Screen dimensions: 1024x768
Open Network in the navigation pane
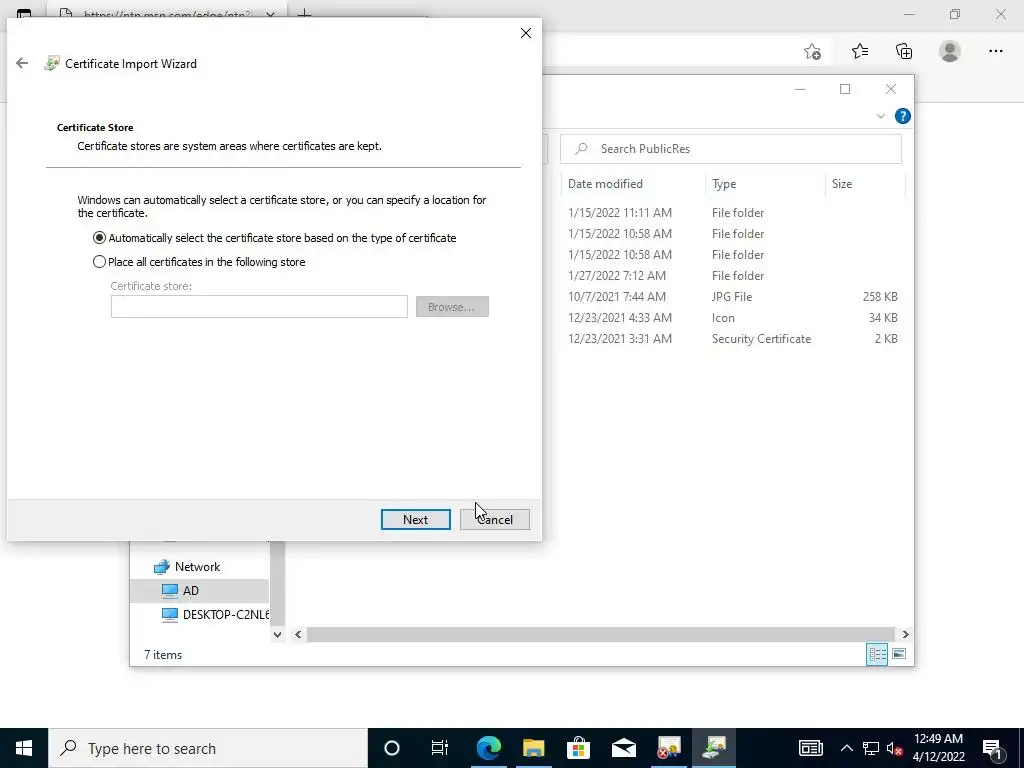pos(197,567)
